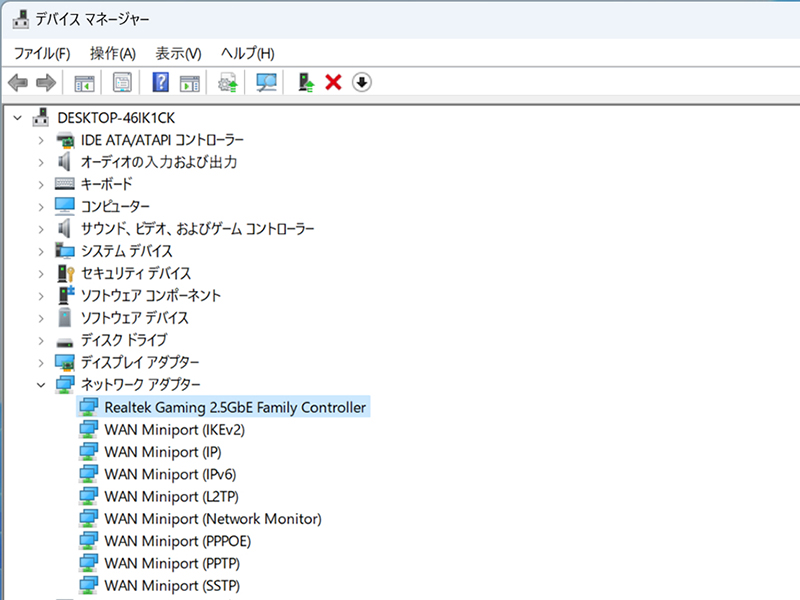Click the green-arrow add driver icon

point(306,82)
